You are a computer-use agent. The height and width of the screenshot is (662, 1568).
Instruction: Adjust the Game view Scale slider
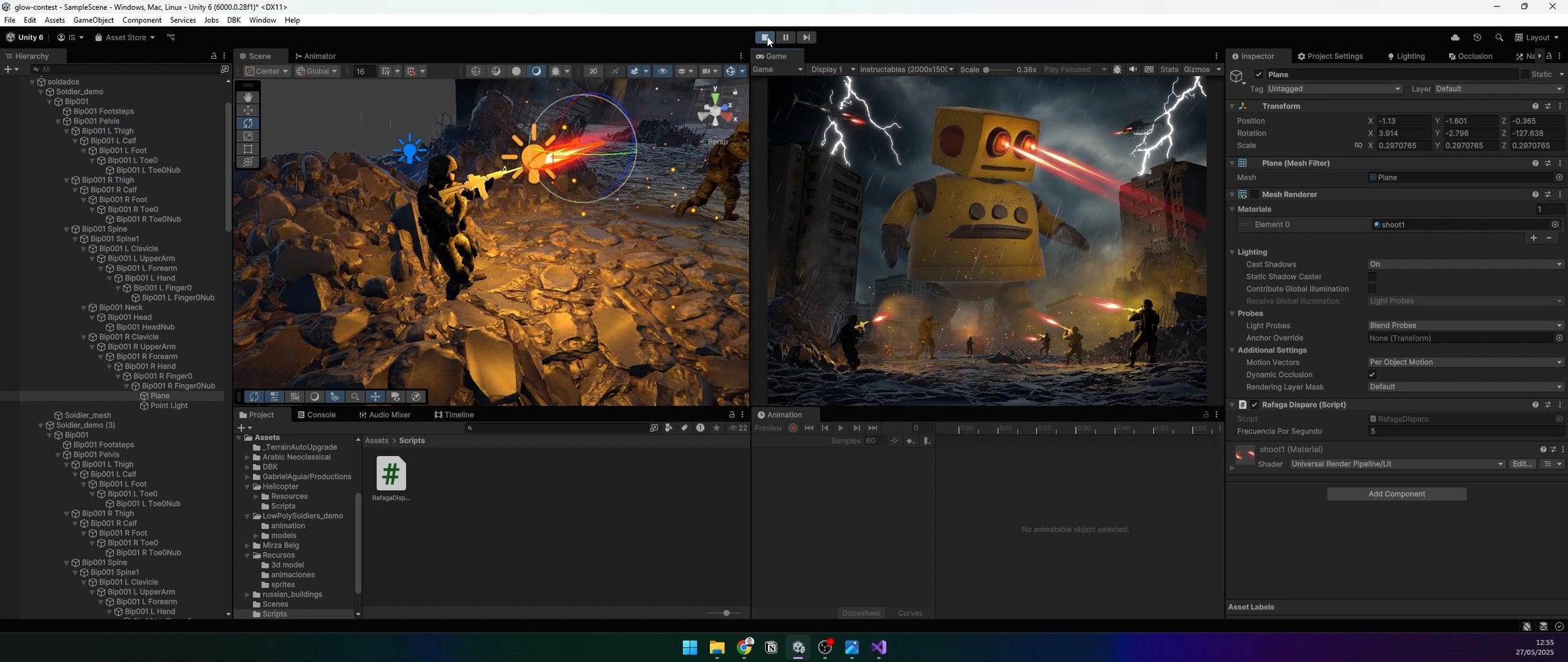click(x=998, y=70)
